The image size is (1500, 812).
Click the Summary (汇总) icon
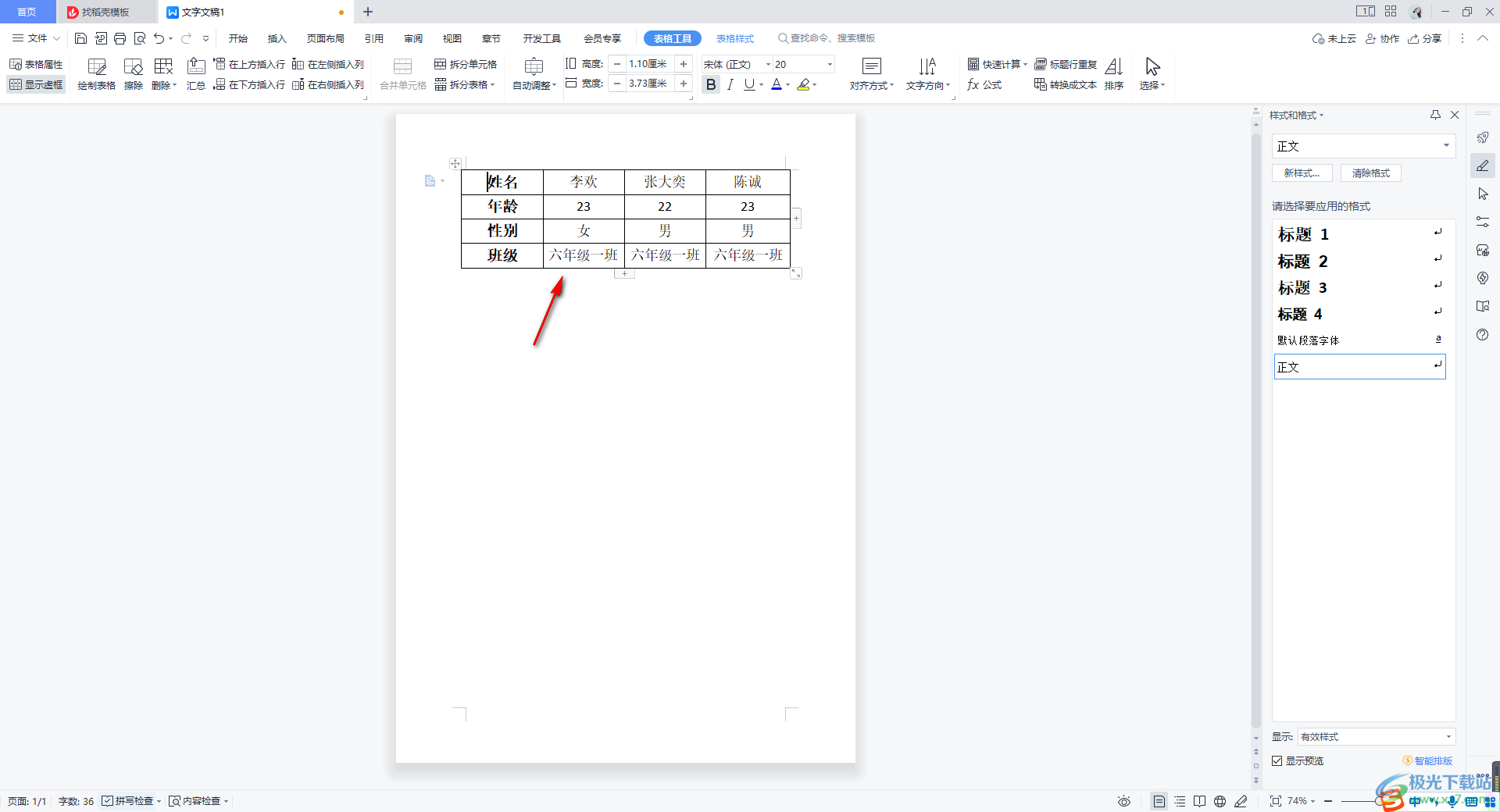click(196, 74)
